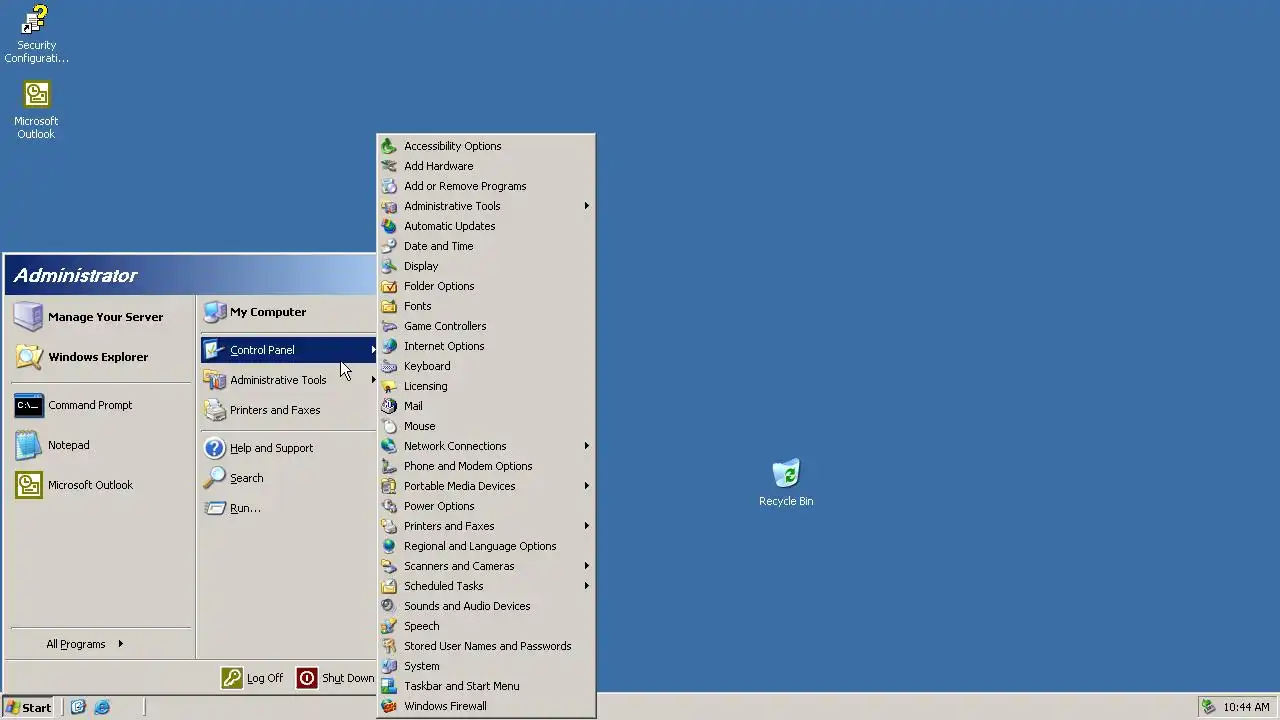Launch Microsoft Outlook from Start menu pinned list

point(101,485)
